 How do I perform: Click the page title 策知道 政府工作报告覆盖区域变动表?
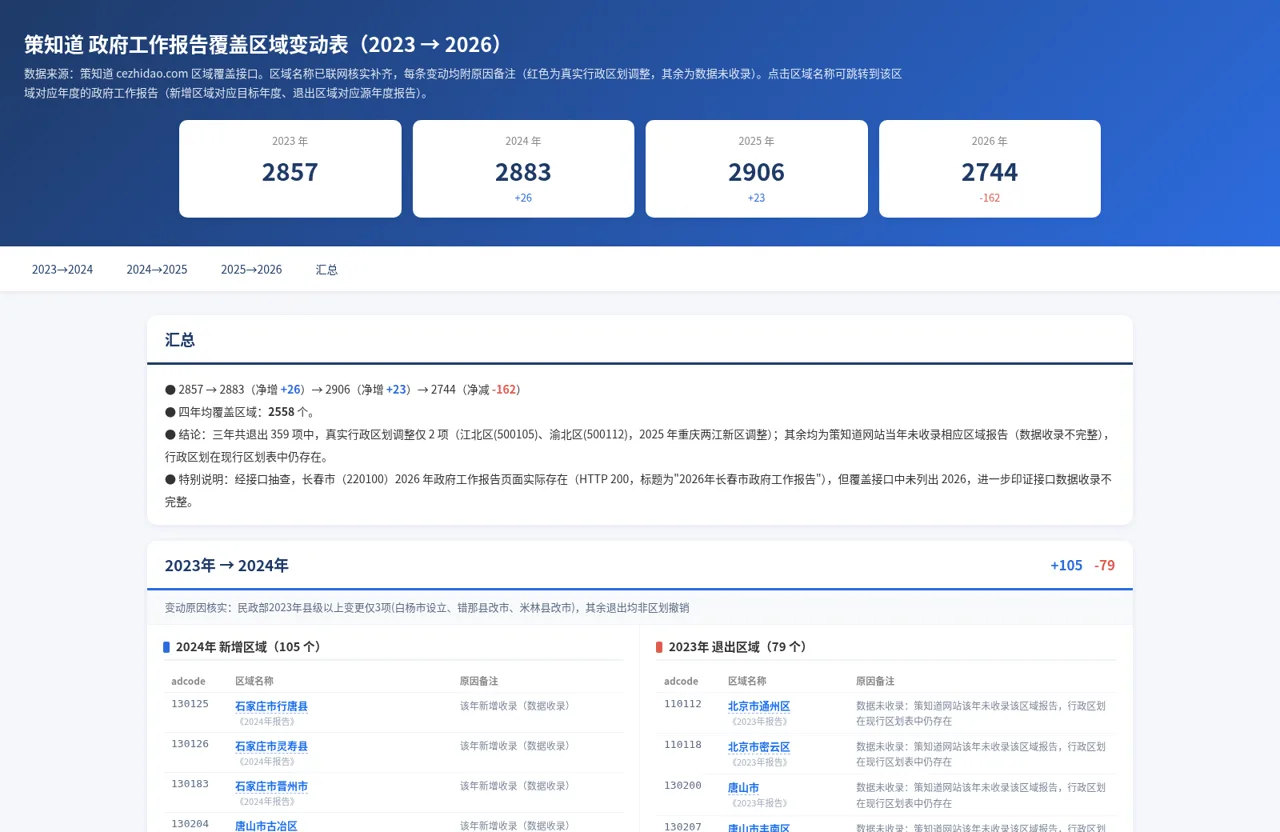point(265,45)
